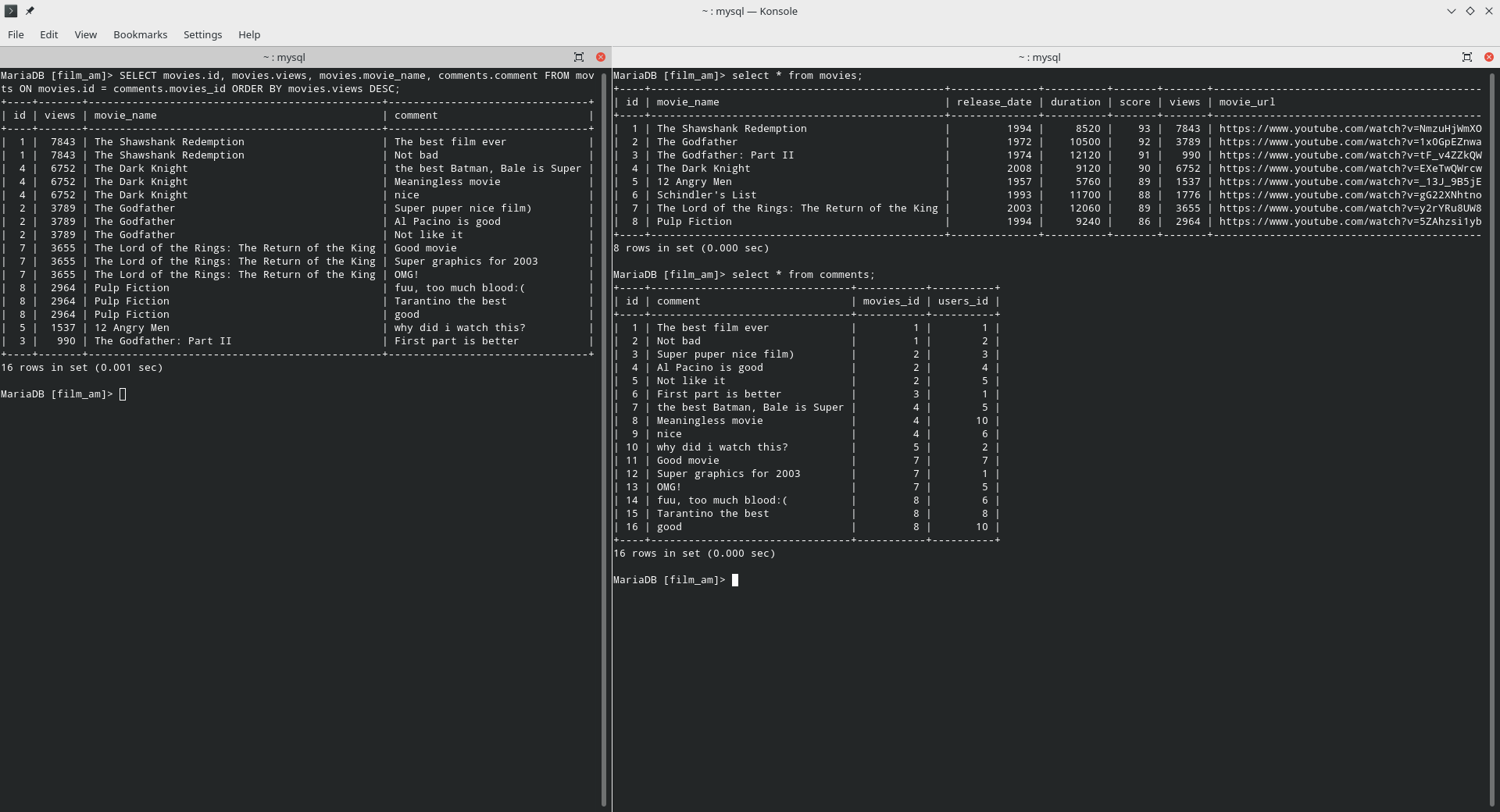Open the Edit menu
The width and height of the screenshot is (1500, 812).
click(49, 34)
